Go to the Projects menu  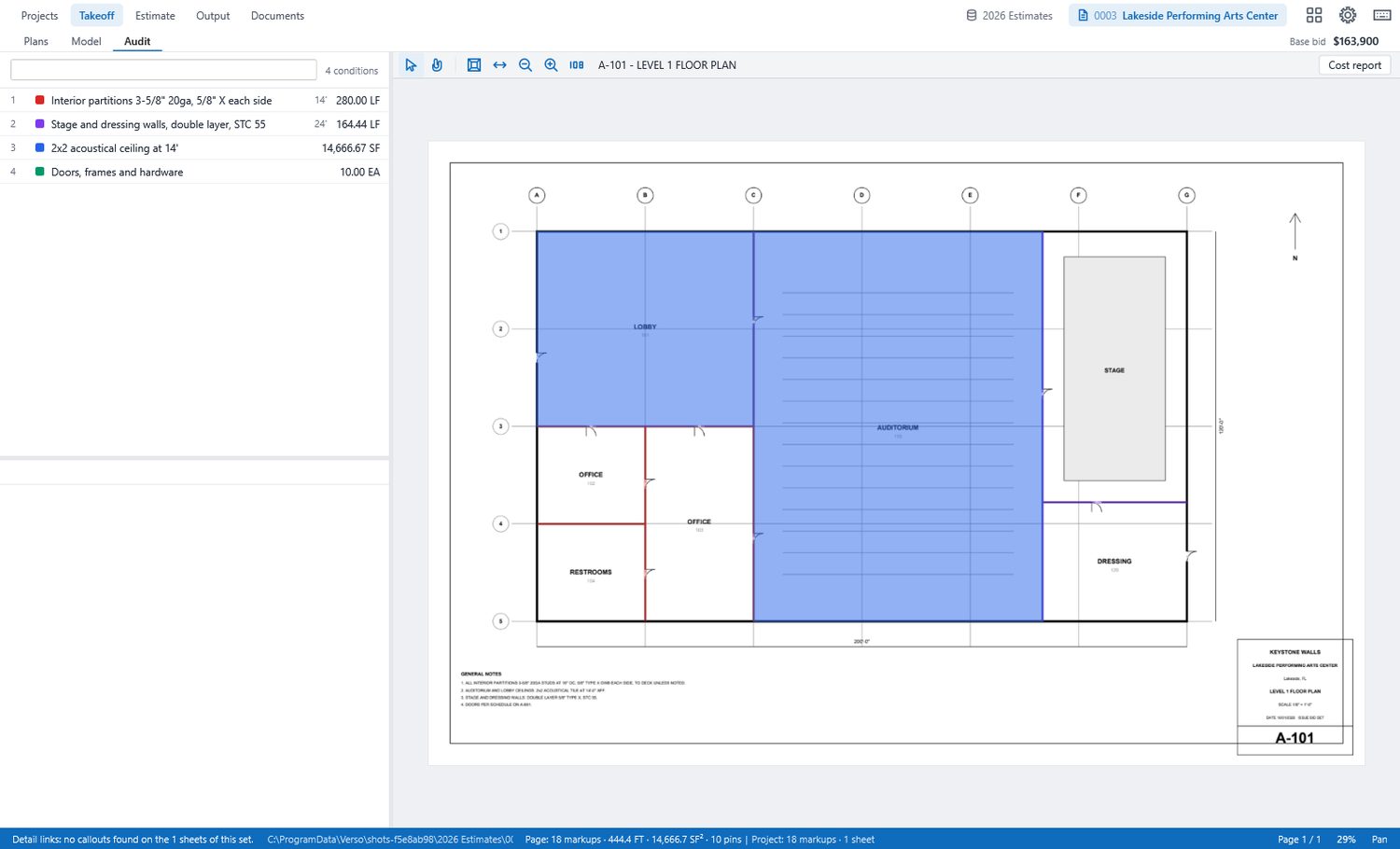(x=39, y=16)
